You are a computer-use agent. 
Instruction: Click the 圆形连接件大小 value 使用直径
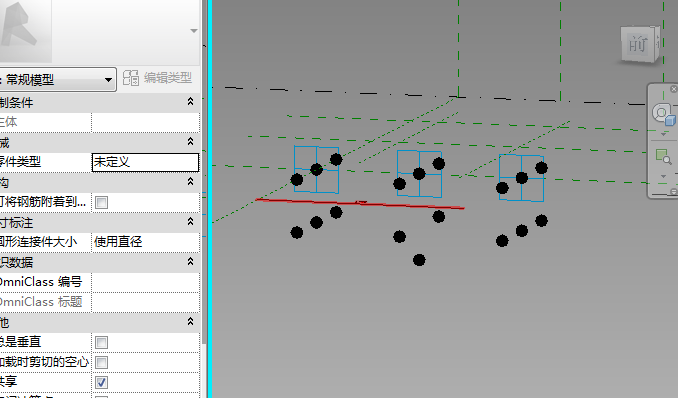pos(145,242)
